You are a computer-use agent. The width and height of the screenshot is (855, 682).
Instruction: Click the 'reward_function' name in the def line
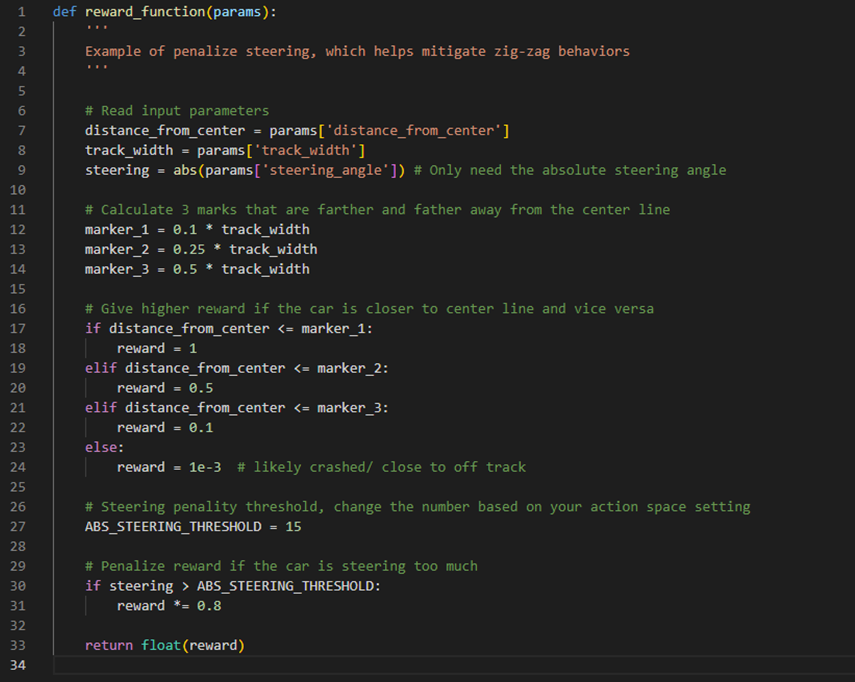tap(145, 12)
